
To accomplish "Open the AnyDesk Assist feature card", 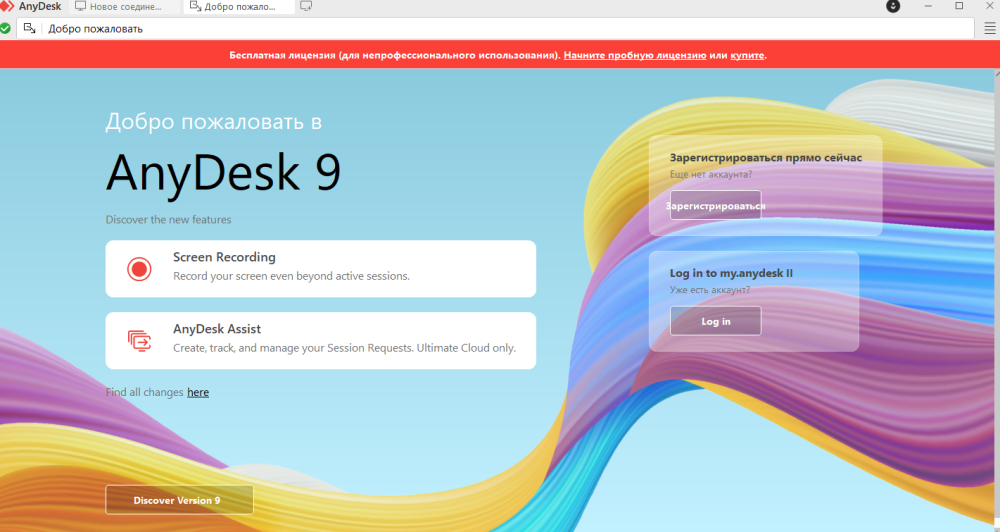I will click(321, 341).
